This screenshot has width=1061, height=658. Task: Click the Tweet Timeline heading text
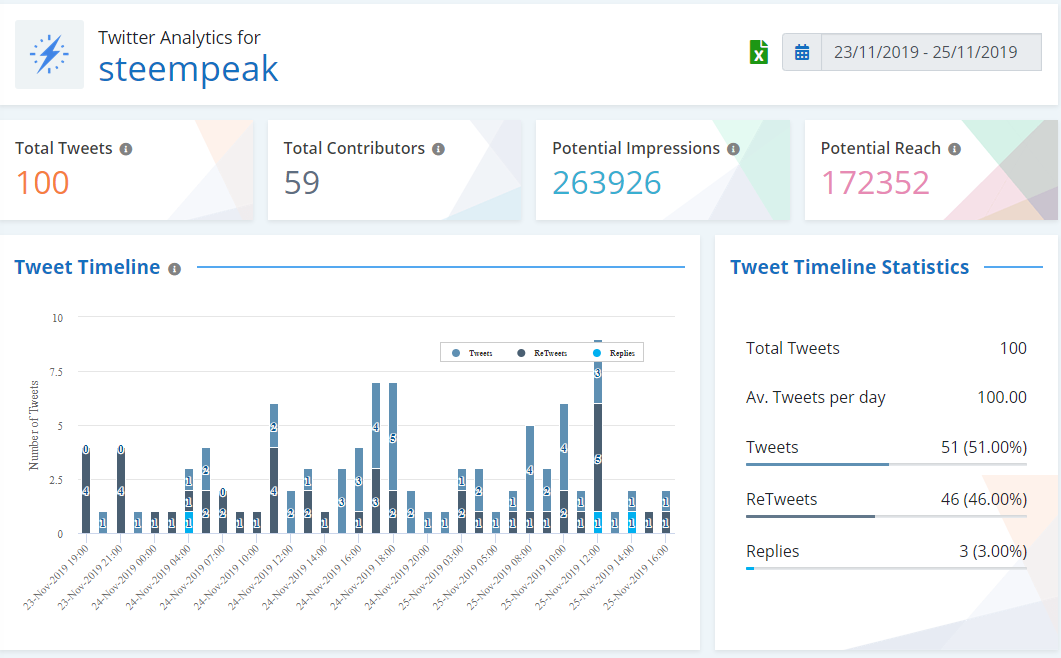coord(87,267)
